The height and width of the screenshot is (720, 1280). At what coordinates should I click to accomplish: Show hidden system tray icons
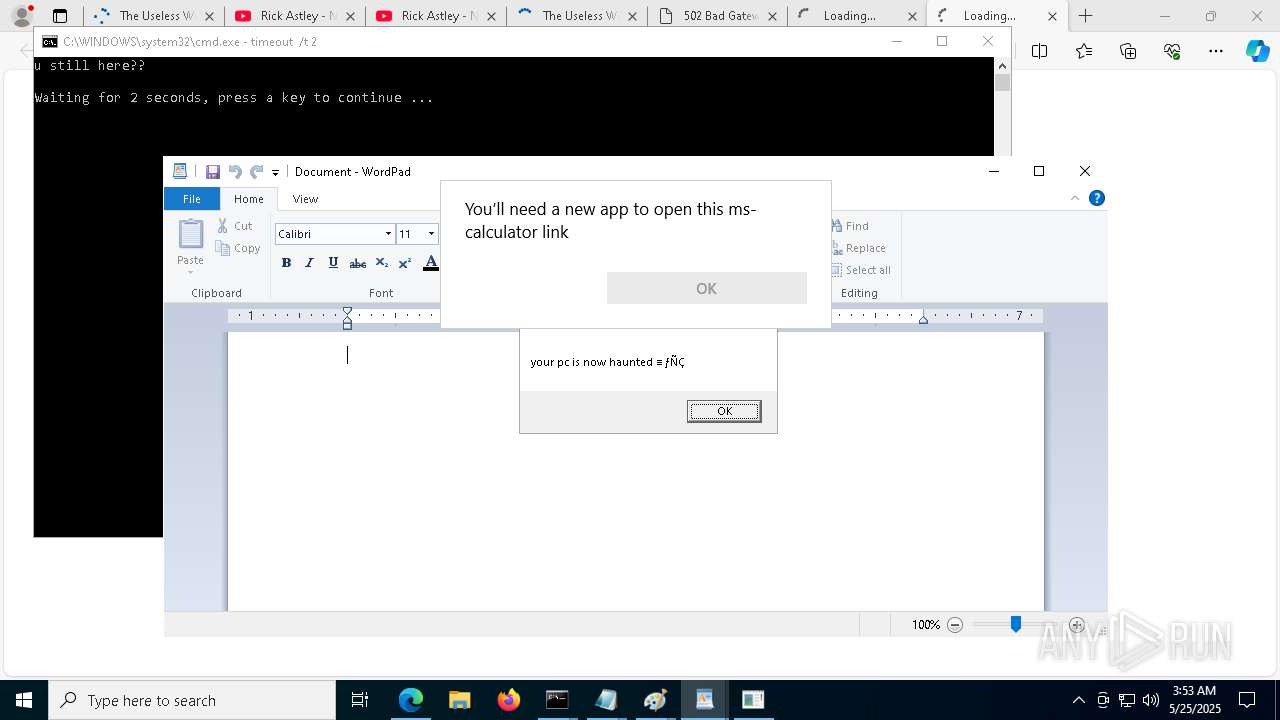1078,700
